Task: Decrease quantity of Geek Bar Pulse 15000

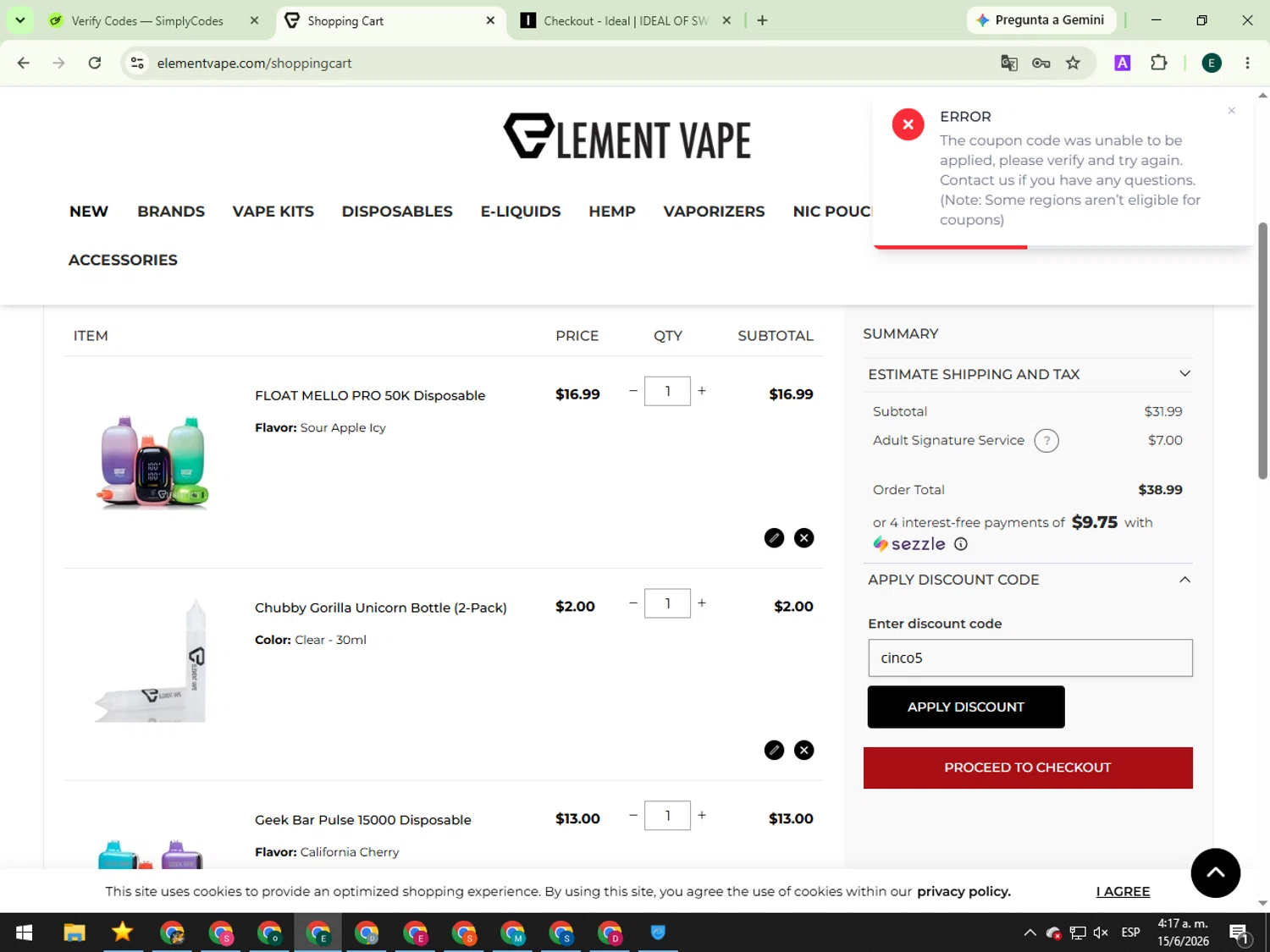Action: coord(633,816)
